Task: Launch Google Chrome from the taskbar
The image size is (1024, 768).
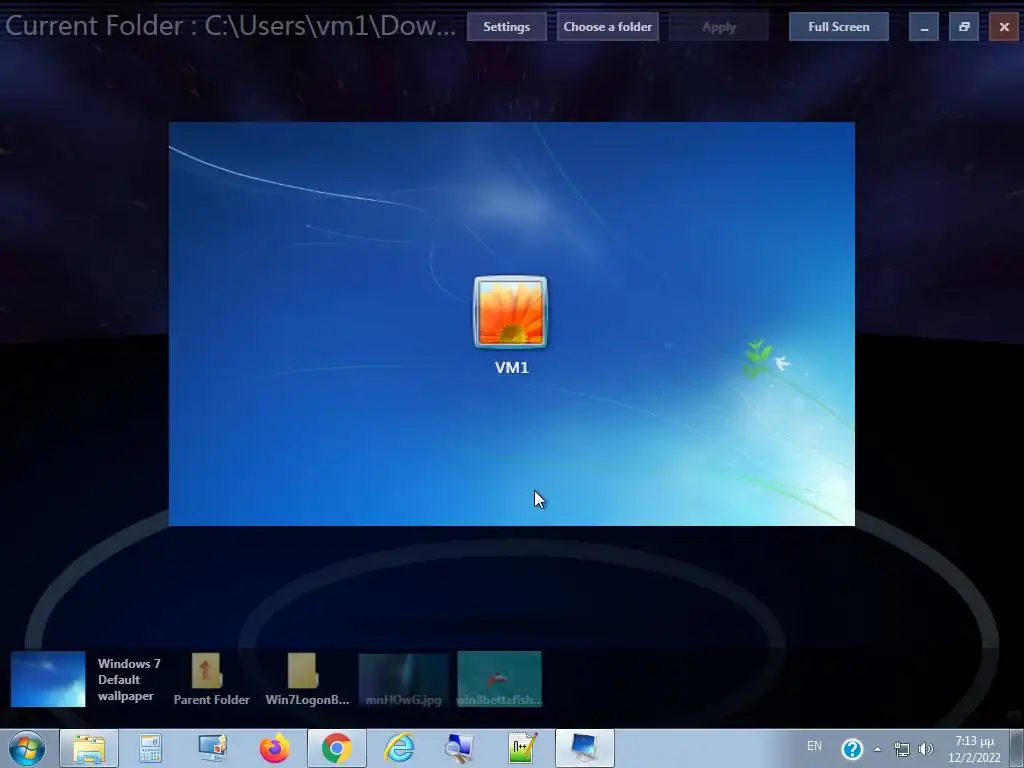Action: (x=336, y=748)
